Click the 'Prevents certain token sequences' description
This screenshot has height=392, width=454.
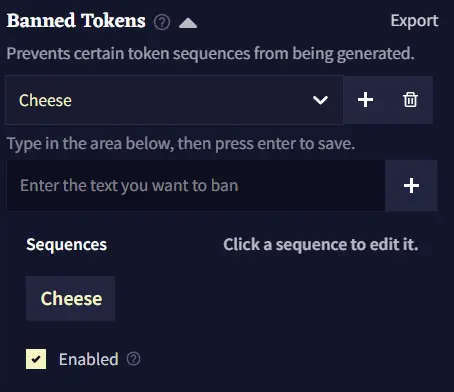210,54
